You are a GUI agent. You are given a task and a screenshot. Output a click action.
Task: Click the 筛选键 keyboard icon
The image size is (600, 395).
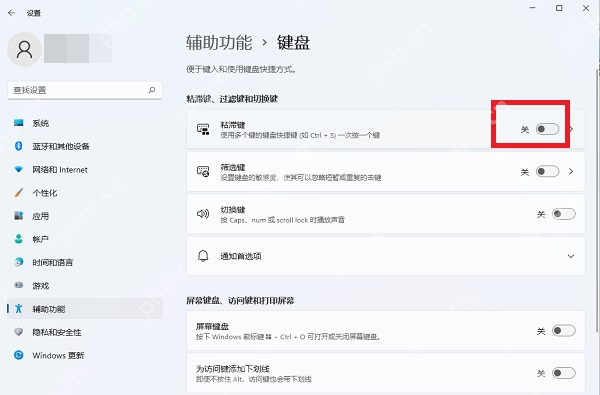[x=203, y=171]
